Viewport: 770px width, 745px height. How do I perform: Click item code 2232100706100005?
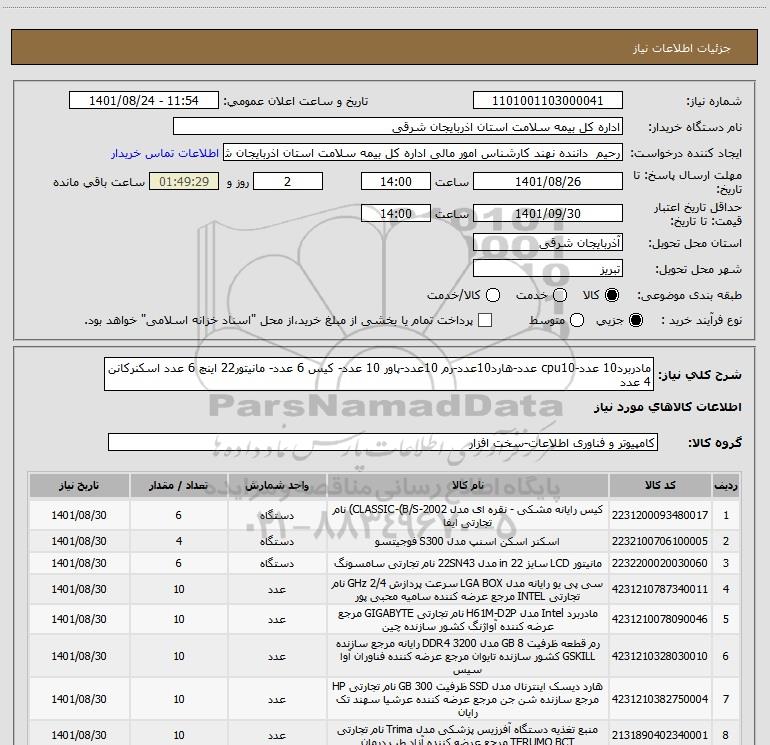click(660, 541)
